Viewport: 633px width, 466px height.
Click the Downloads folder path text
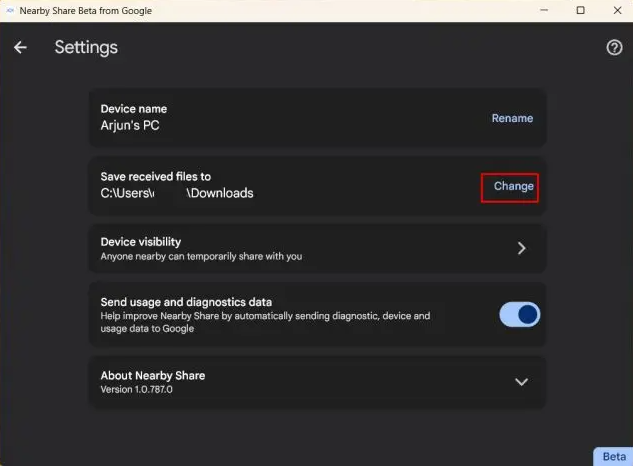177,193
